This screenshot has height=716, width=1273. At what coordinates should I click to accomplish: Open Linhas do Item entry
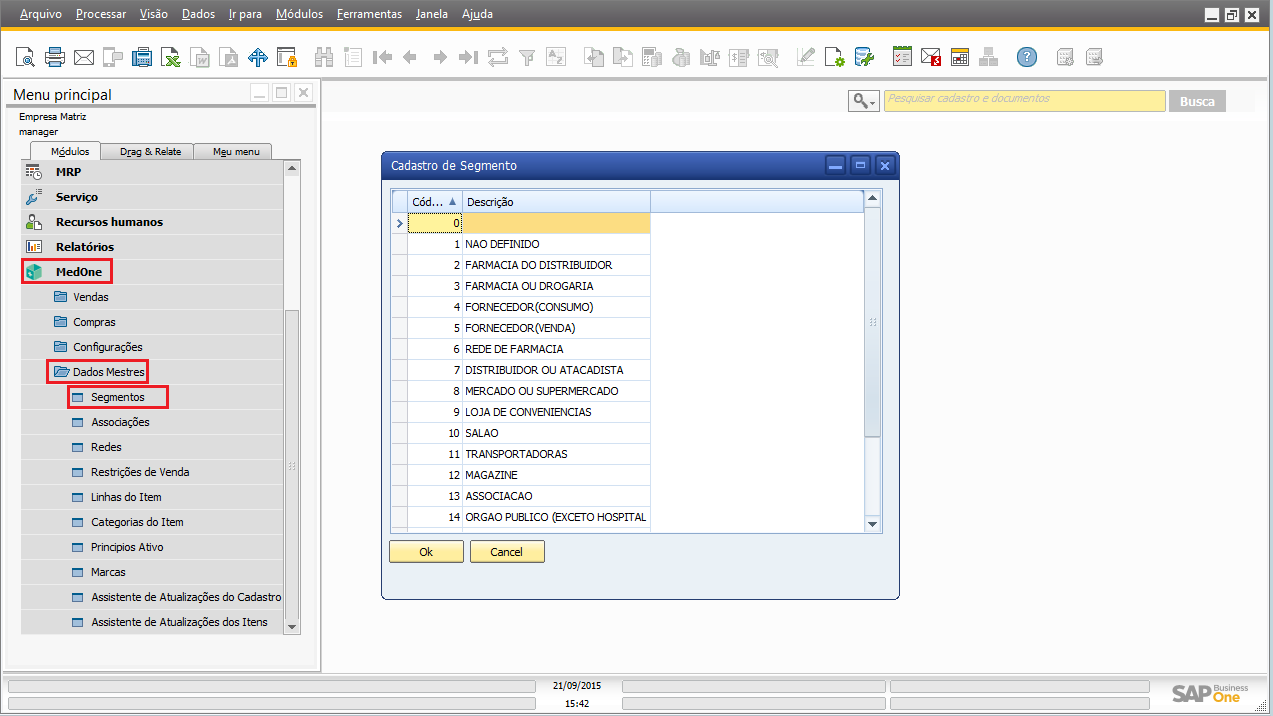(x=126, y=497)
